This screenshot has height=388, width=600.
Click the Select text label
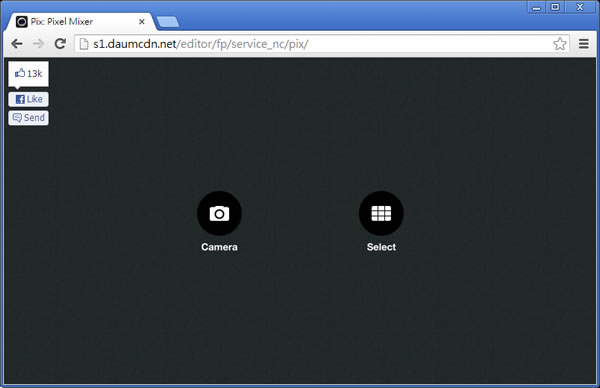[381, 247]
